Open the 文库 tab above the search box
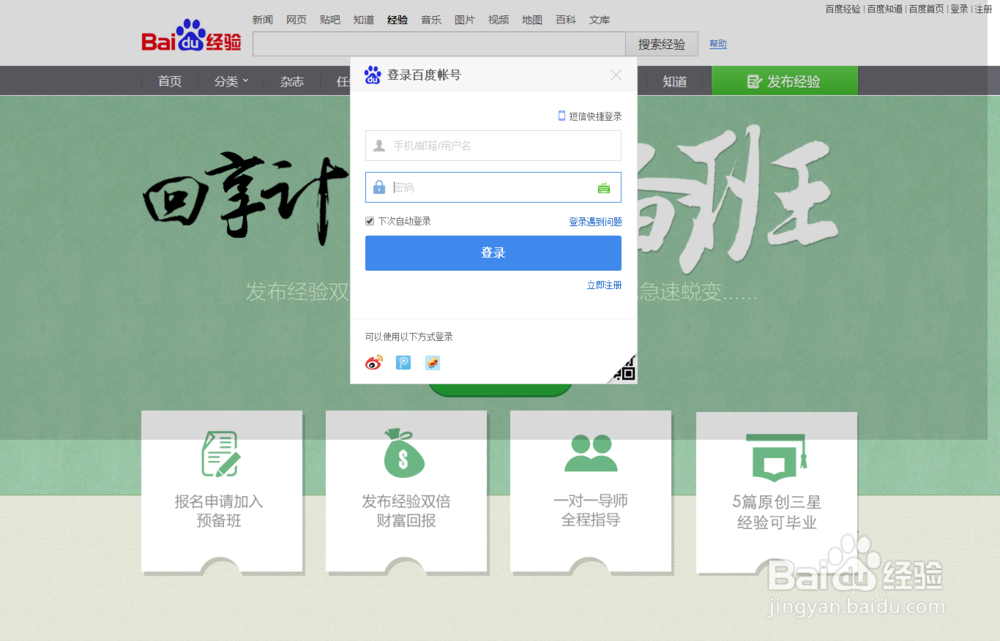1000x641 pixels. 599,20
